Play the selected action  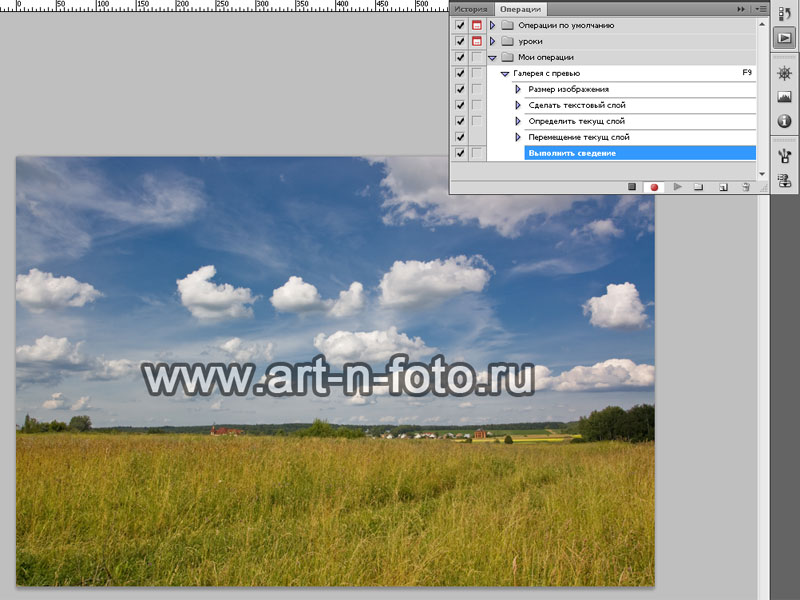pos(677,187)
